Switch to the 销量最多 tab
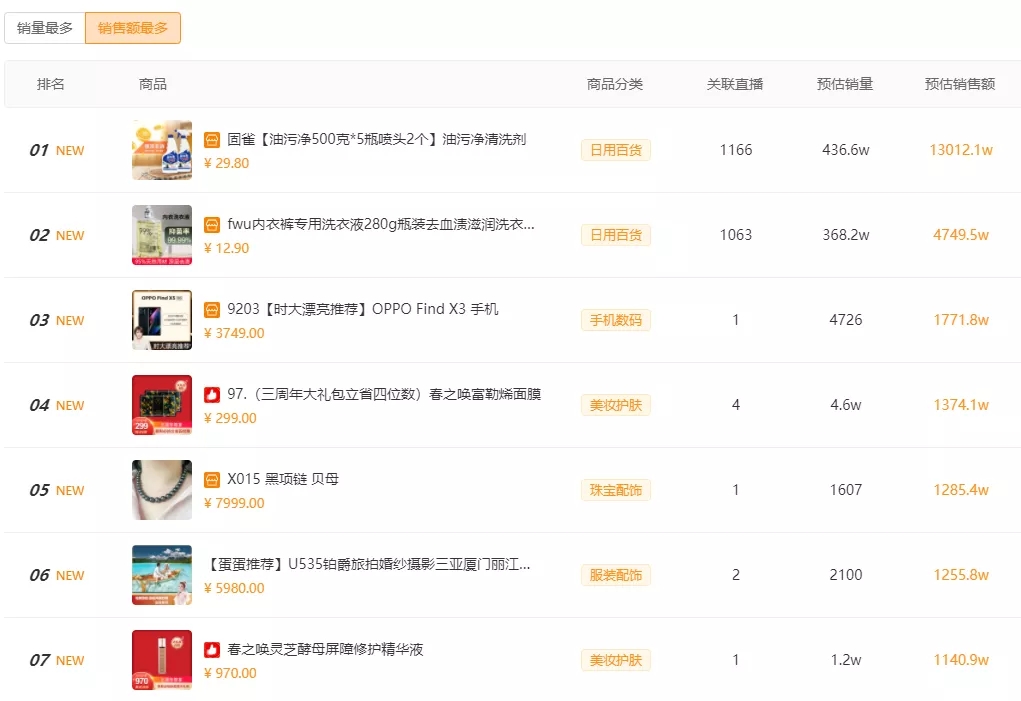This screenshot has height=701, width=1021. [x=45, y=28]
